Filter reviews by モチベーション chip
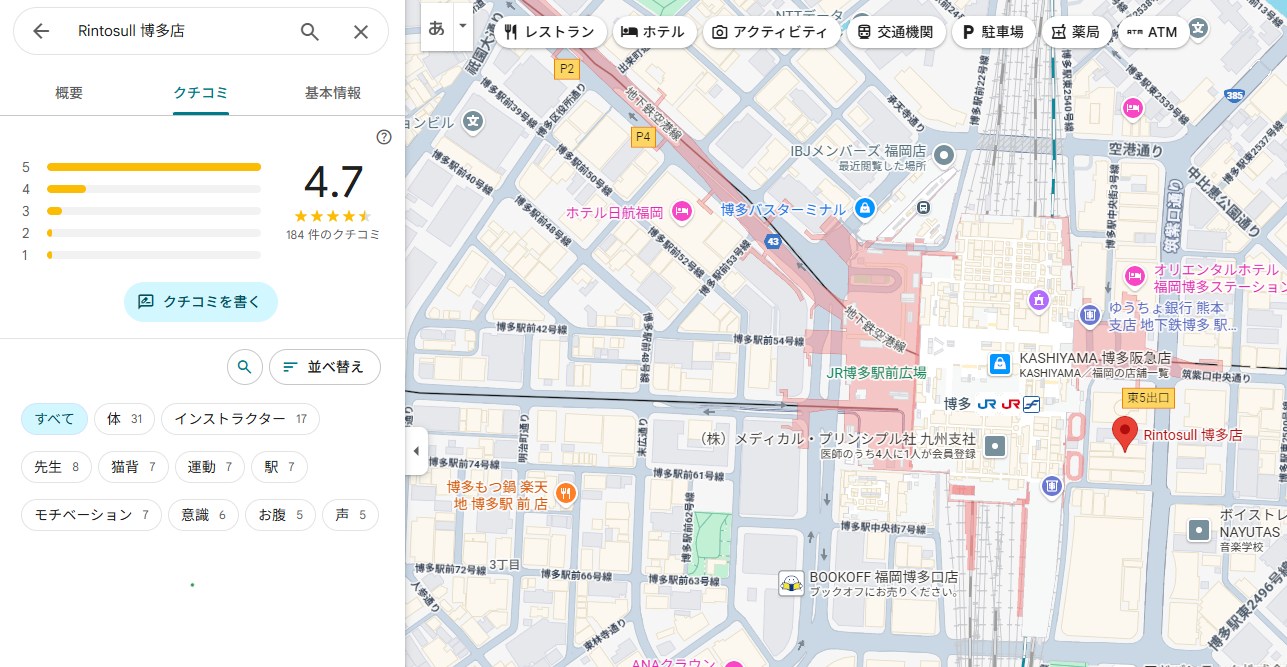The image size is (1287, 667). coord(91,515)
